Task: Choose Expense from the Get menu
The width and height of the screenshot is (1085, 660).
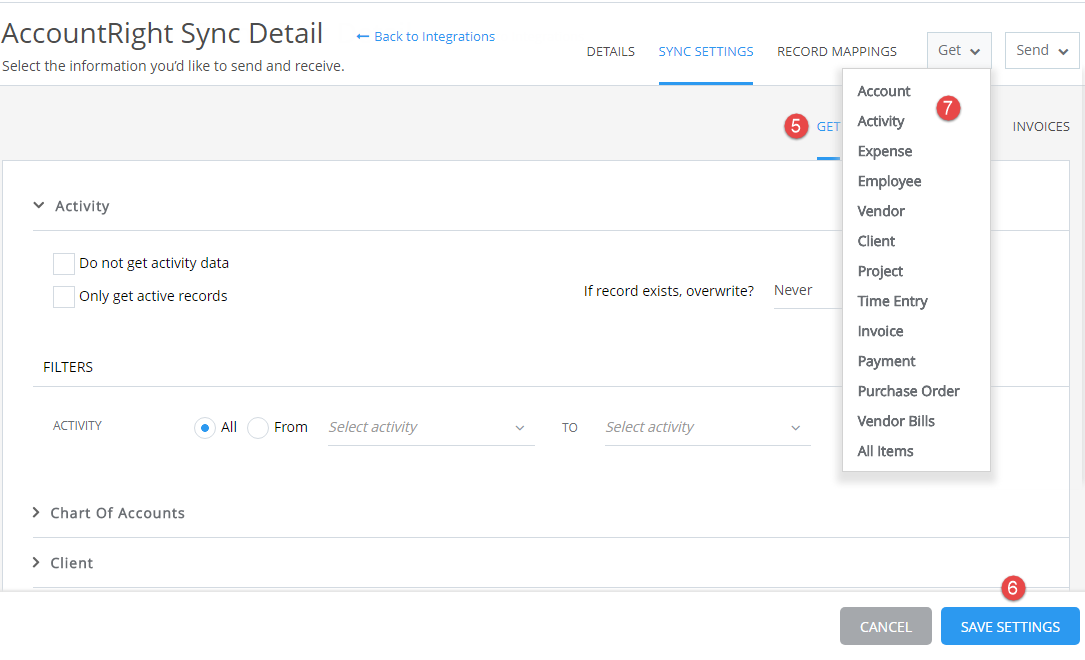Action: click(884, 152)
